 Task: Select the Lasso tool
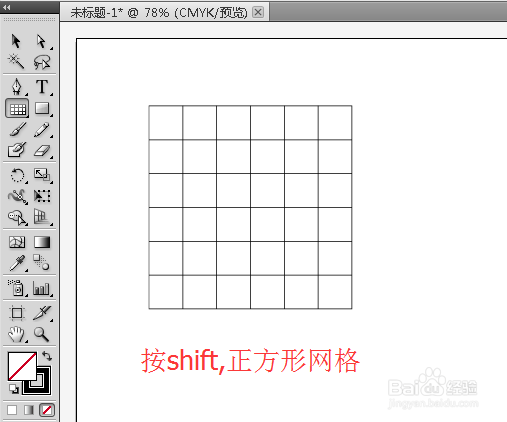pyautogui.click(x=42, y=62)
